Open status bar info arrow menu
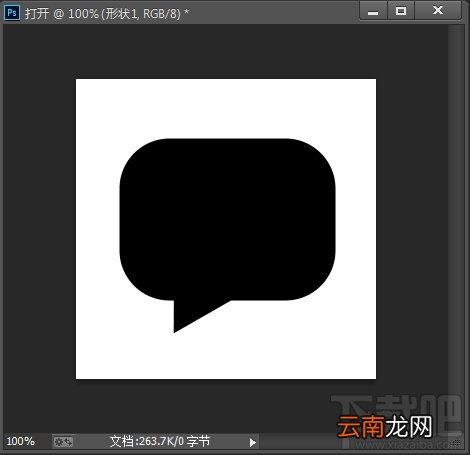Viewport: 470px width, 455px height. coord(253,442)
